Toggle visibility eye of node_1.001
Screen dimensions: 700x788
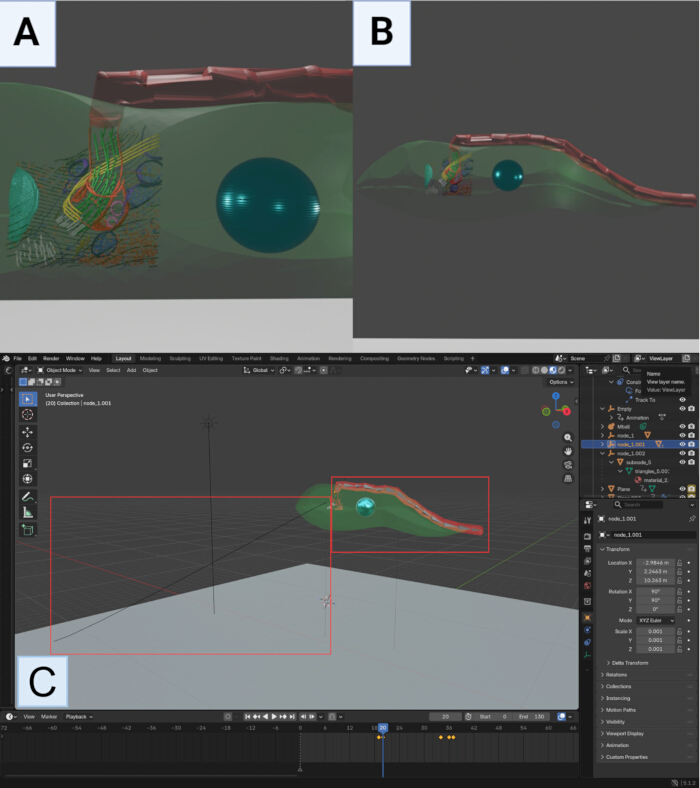pos(682,444)
